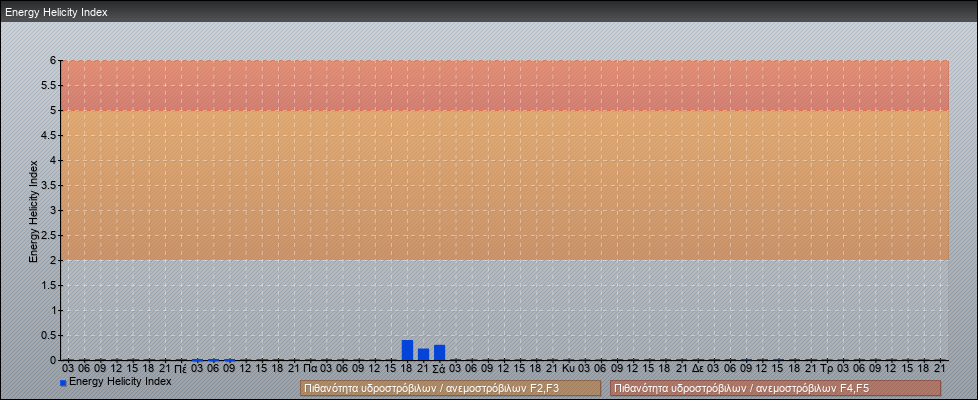The width and height of the screenshot is (978, 400).
Task: Click the y-axis value 3.5
Action: pyautogui.click(x=50, y=185)
